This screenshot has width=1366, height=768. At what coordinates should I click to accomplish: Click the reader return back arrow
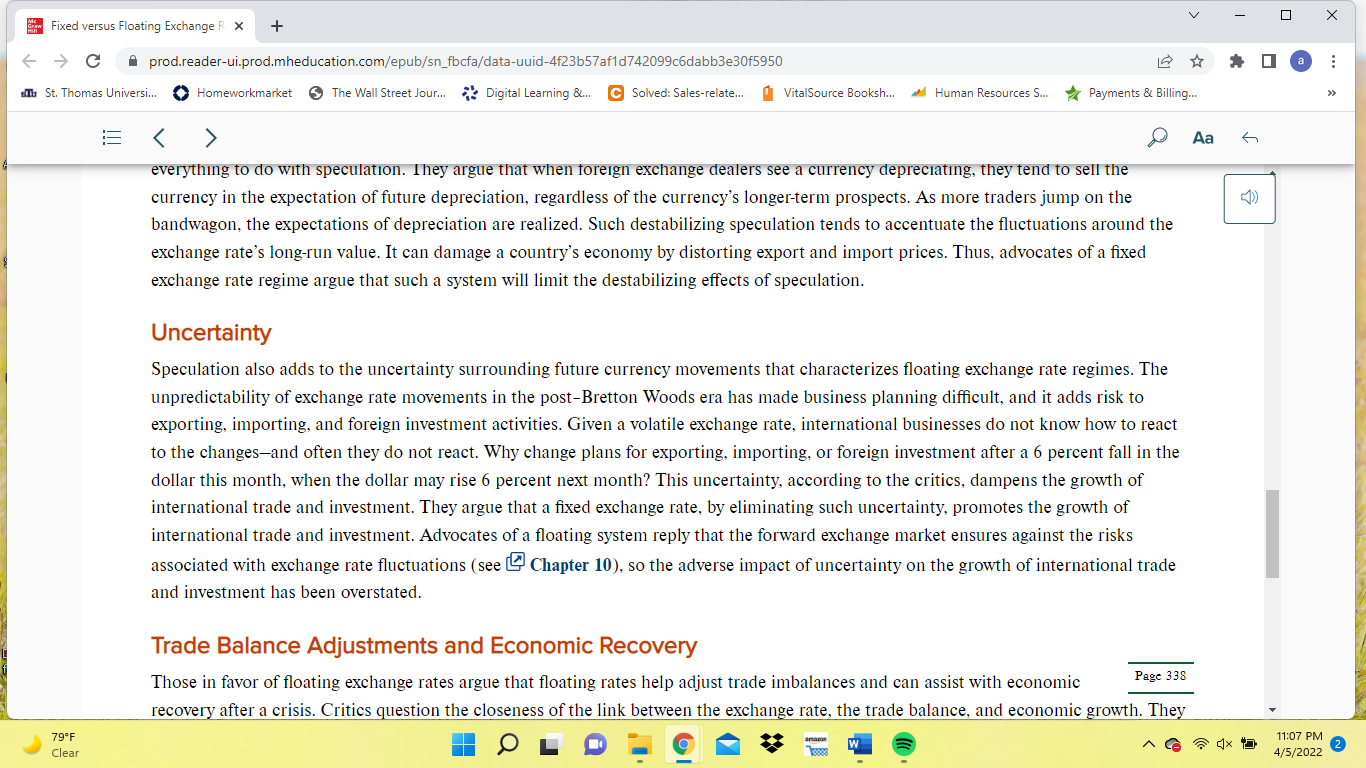pos(1249,138)
